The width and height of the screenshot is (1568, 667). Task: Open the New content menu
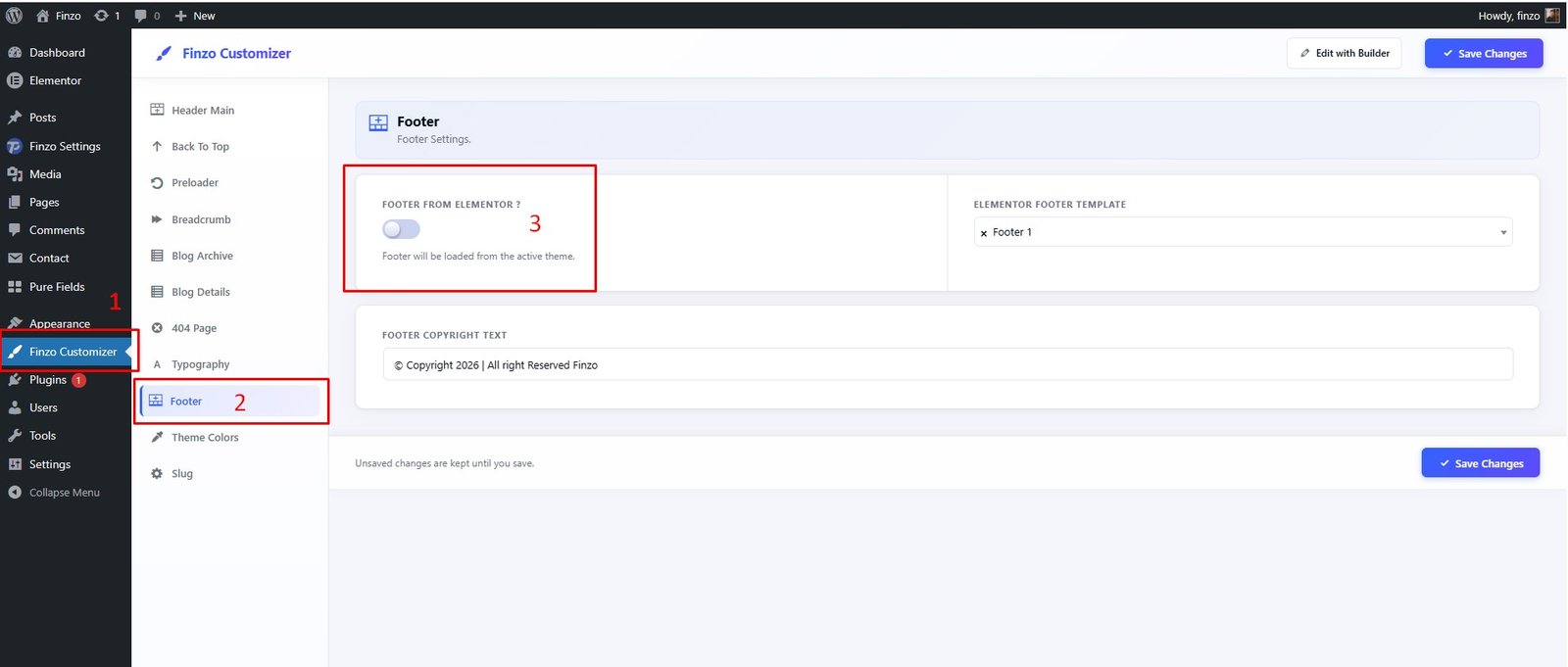coord(195,16)
